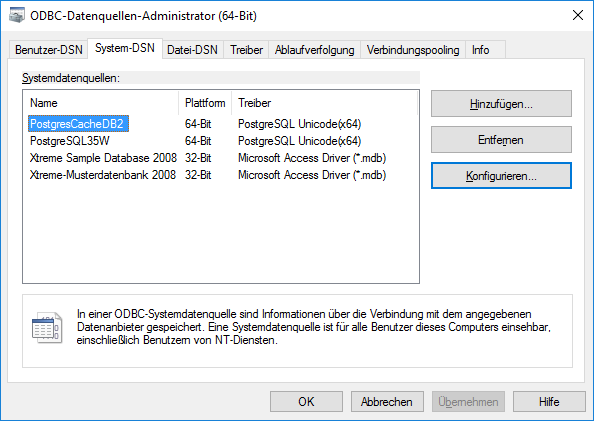Switch to the Treiber tab
594x421 pixels.
point(246,50)
